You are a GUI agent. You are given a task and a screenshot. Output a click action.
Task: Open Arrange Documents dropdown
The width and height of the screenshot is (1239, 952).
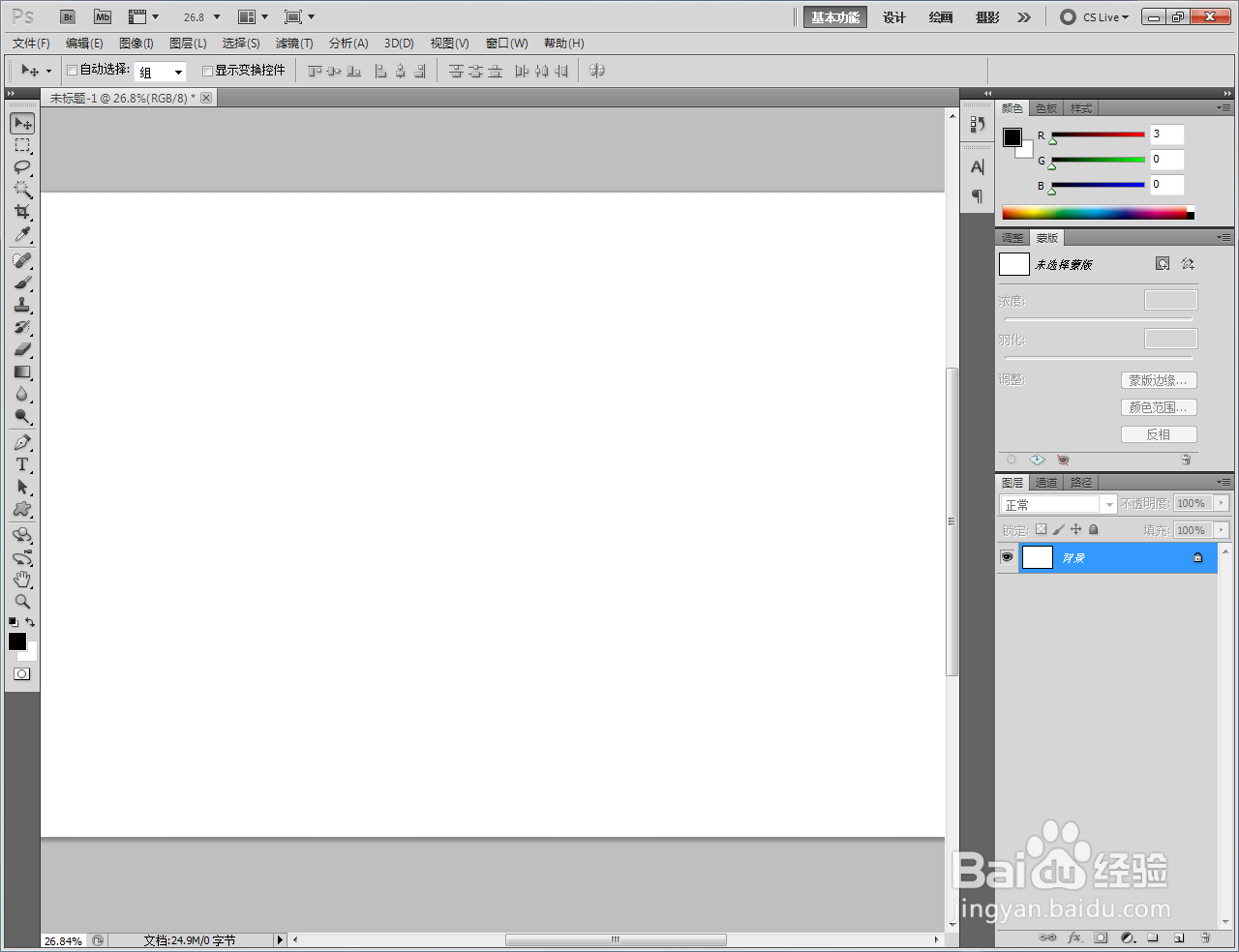254,16
